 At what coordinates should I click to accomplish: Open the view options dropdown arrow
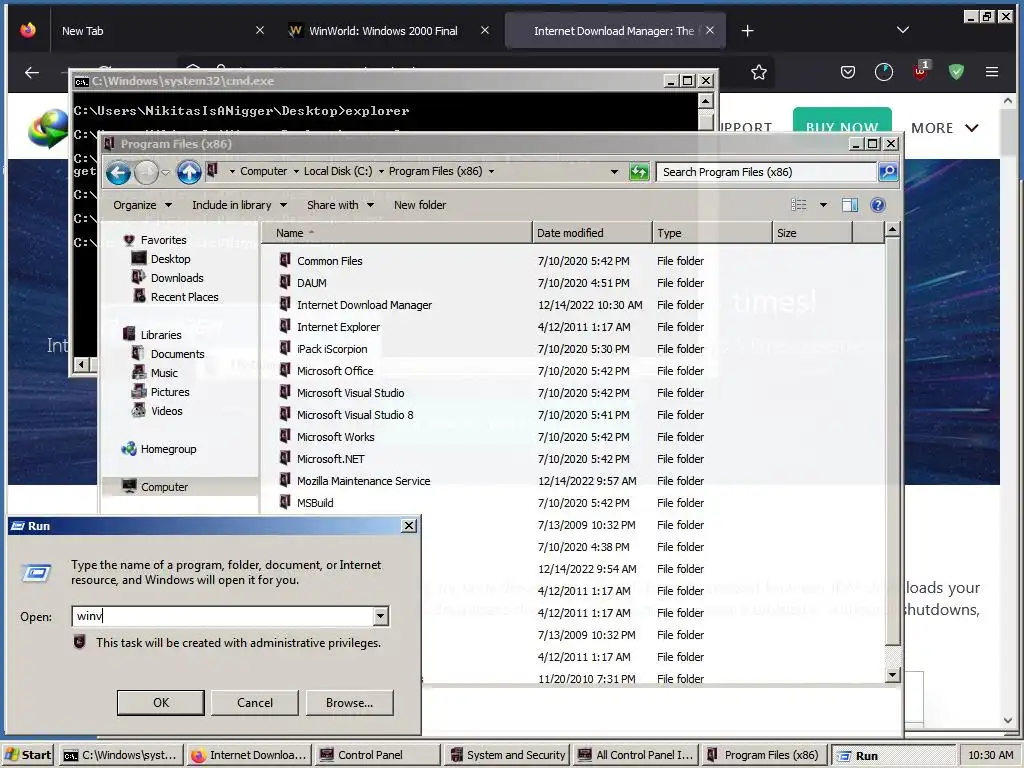click(823, 205)
